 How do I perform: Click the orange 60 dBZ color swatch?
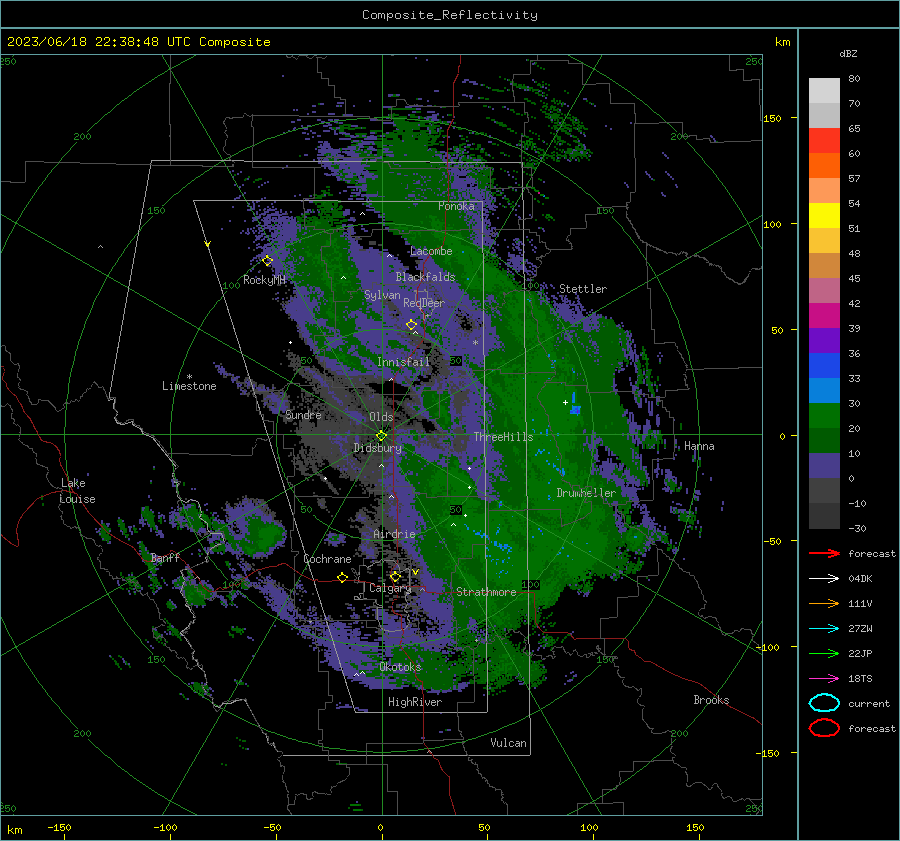(824, 165)
